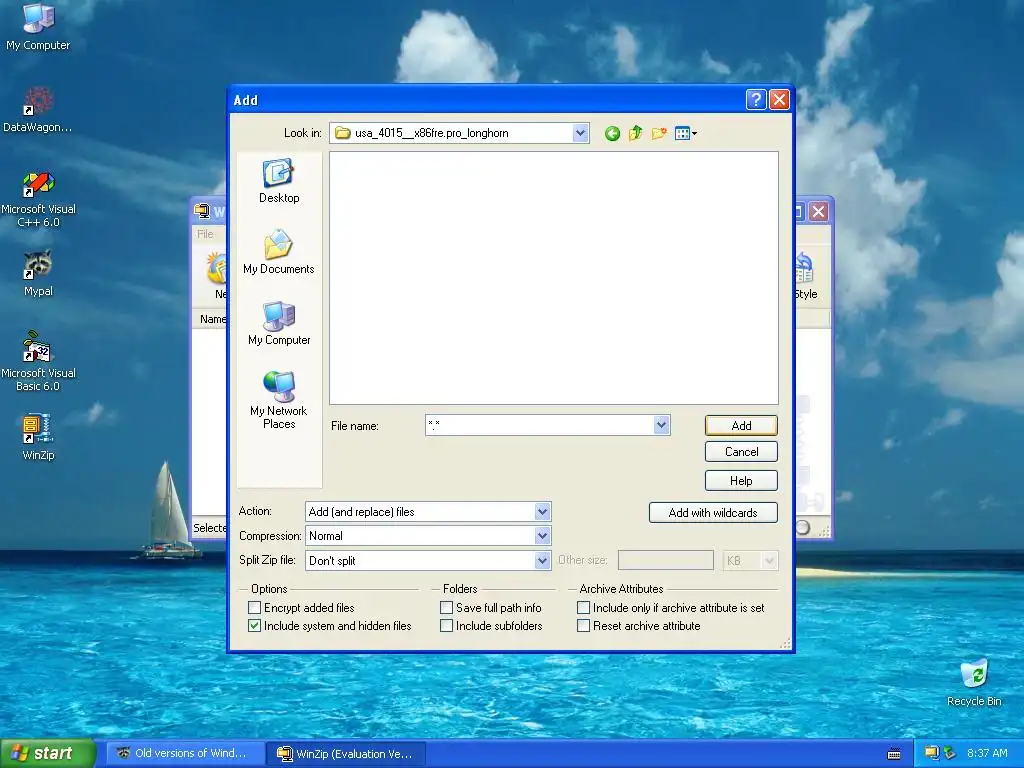This screenshot has width=1024, height=768.
Task: Select the WinZip desktop shortcut
Action: click(38, 437)
